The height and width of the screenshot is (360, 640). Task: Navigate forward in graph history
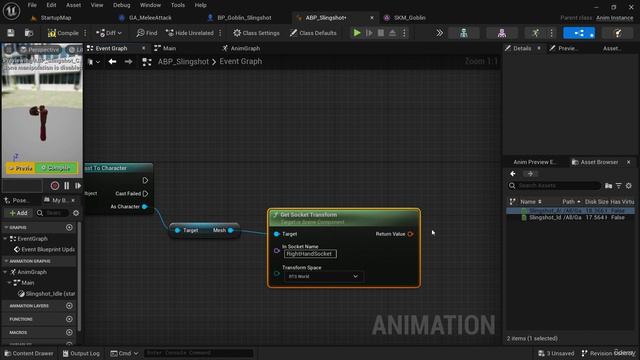tap(129, 62)
